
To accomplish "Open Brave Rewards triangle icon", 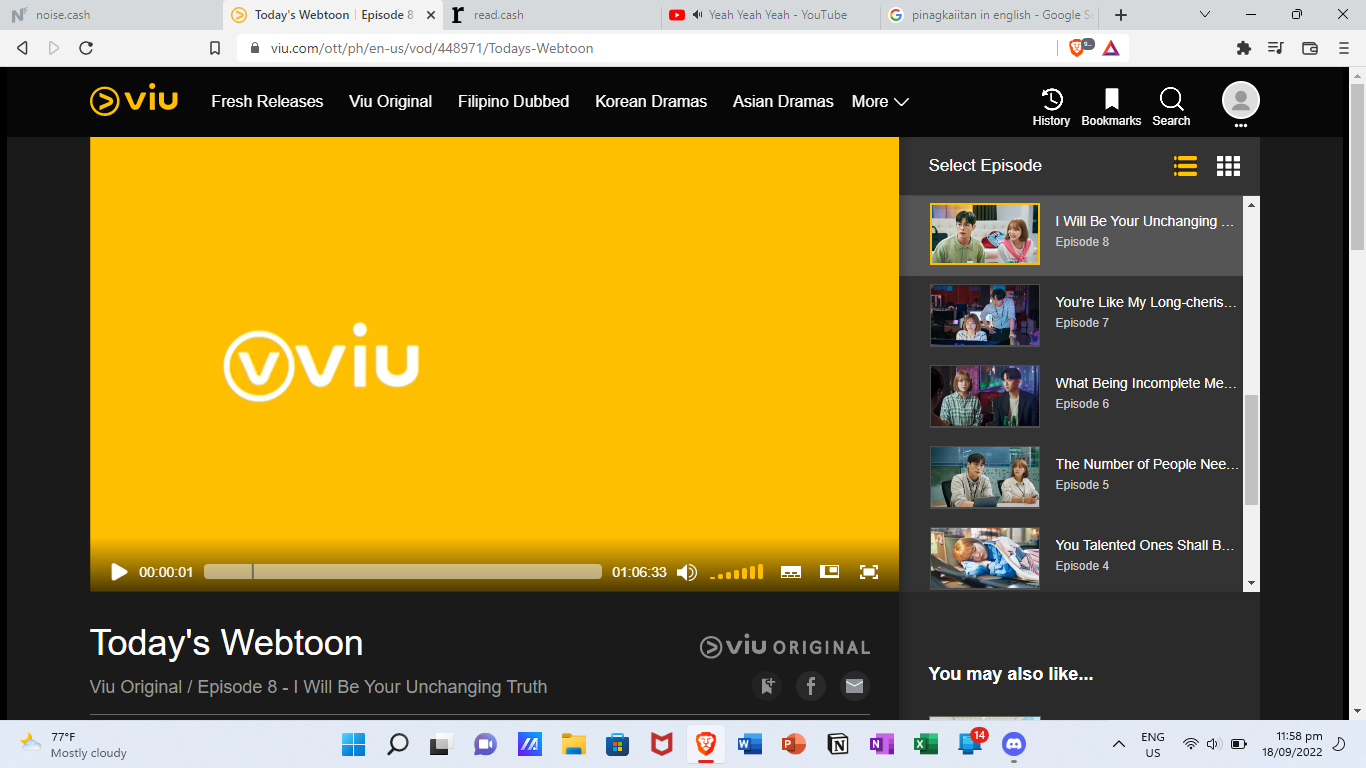I will coord(1111,48).
